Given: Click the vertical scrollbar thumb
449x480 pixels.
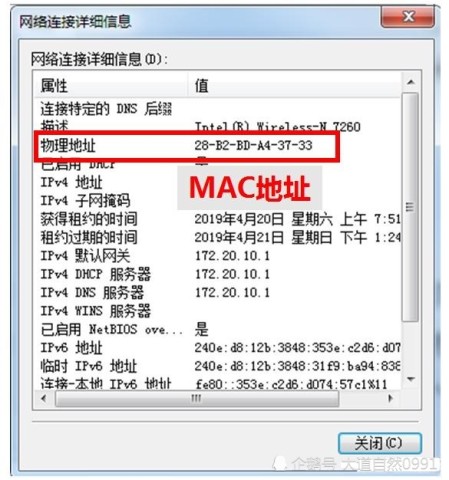Looking at the screenshot, I should pos(410,207).
